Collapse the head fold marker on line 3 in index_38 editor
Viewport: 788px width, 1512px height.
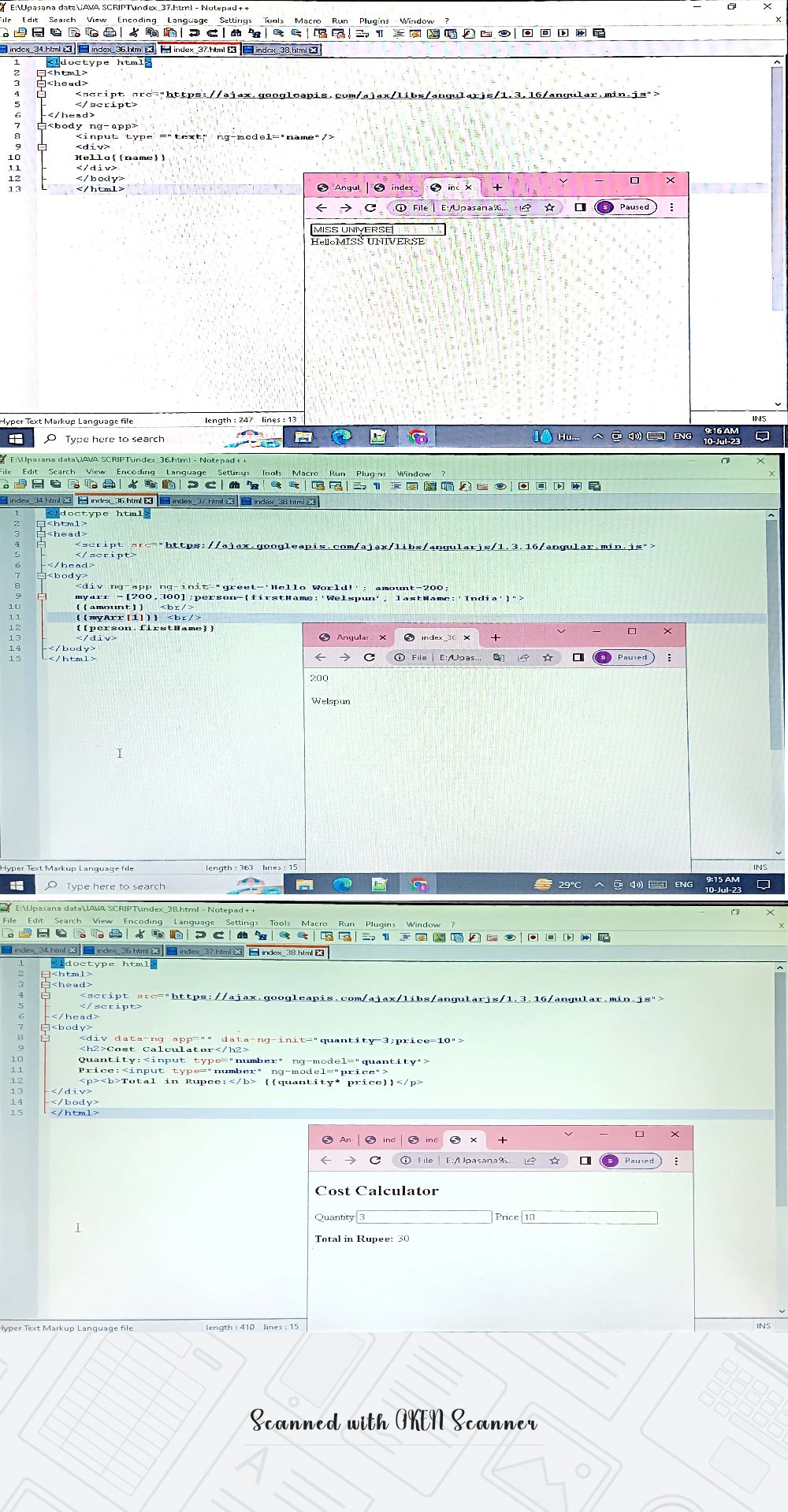pos(46,985)
